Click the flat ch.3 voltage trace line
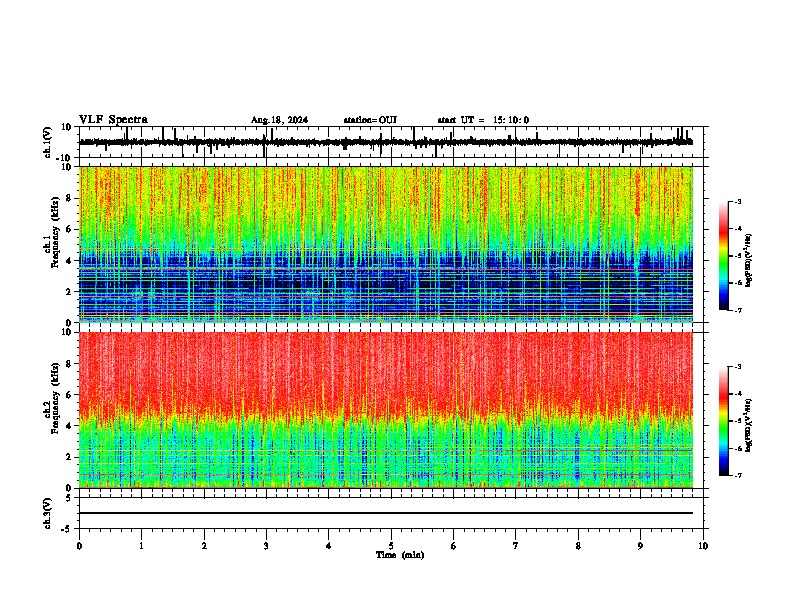792x612 pixels. coord(386,513)
